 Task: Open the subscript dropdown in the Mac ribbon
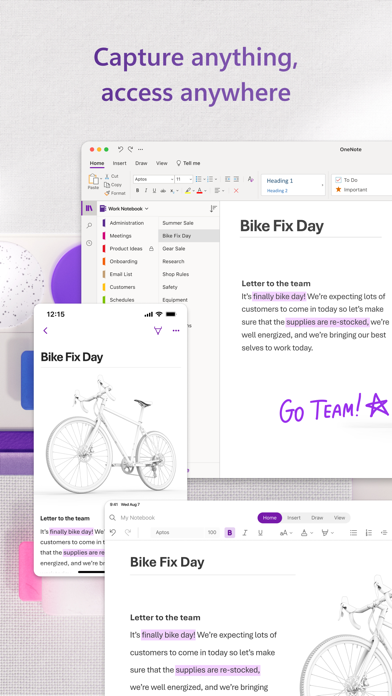(x=174, y=190)
